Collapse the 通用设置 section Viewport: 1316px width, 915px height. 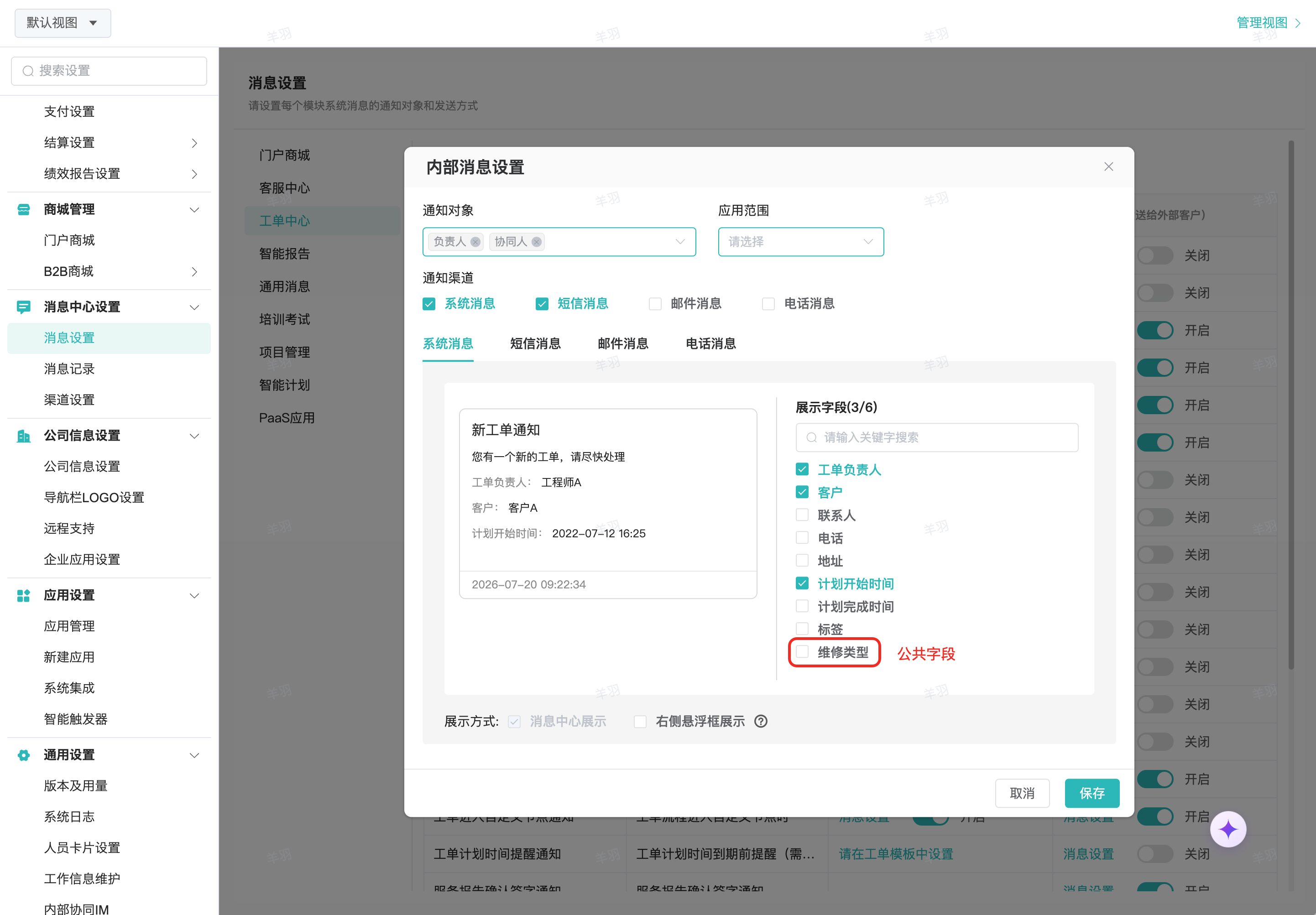[194, 755]
